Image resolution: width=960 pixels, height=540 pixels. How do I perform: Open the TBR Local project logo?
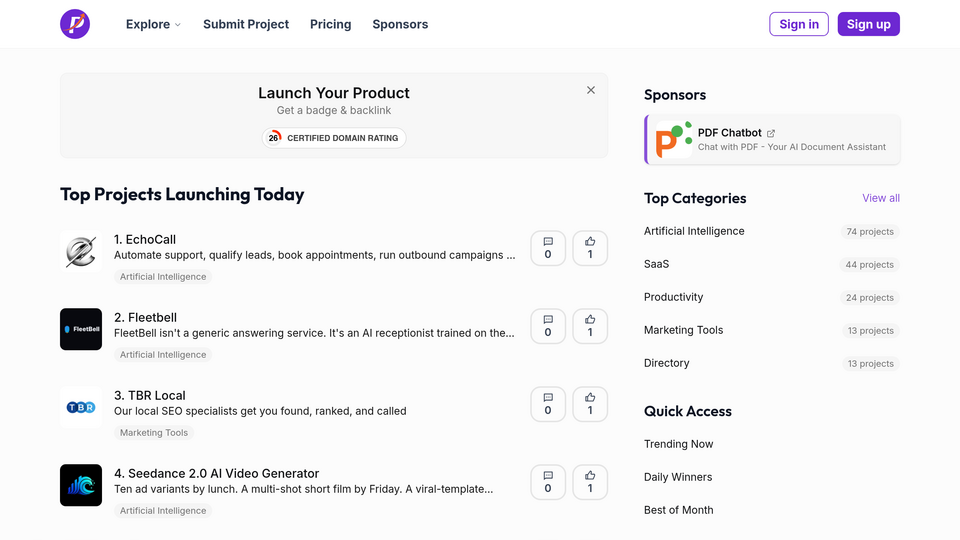81,407
